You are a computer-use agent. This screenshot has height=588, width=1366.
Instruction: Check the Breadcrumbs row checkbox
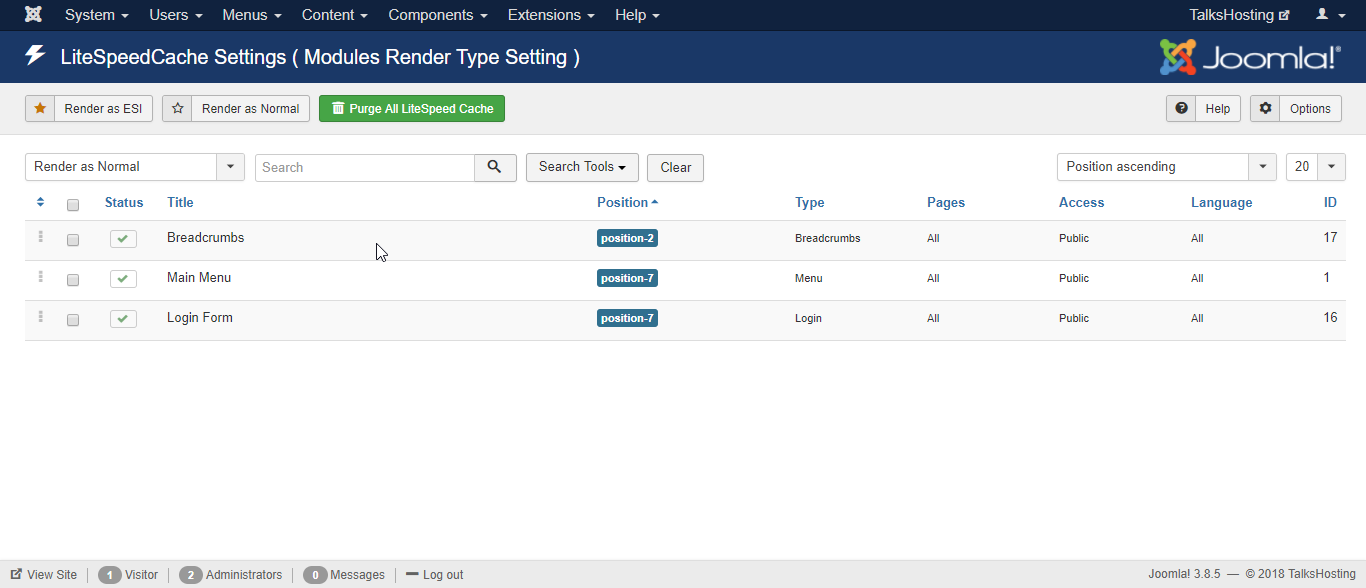pos(73,240)
